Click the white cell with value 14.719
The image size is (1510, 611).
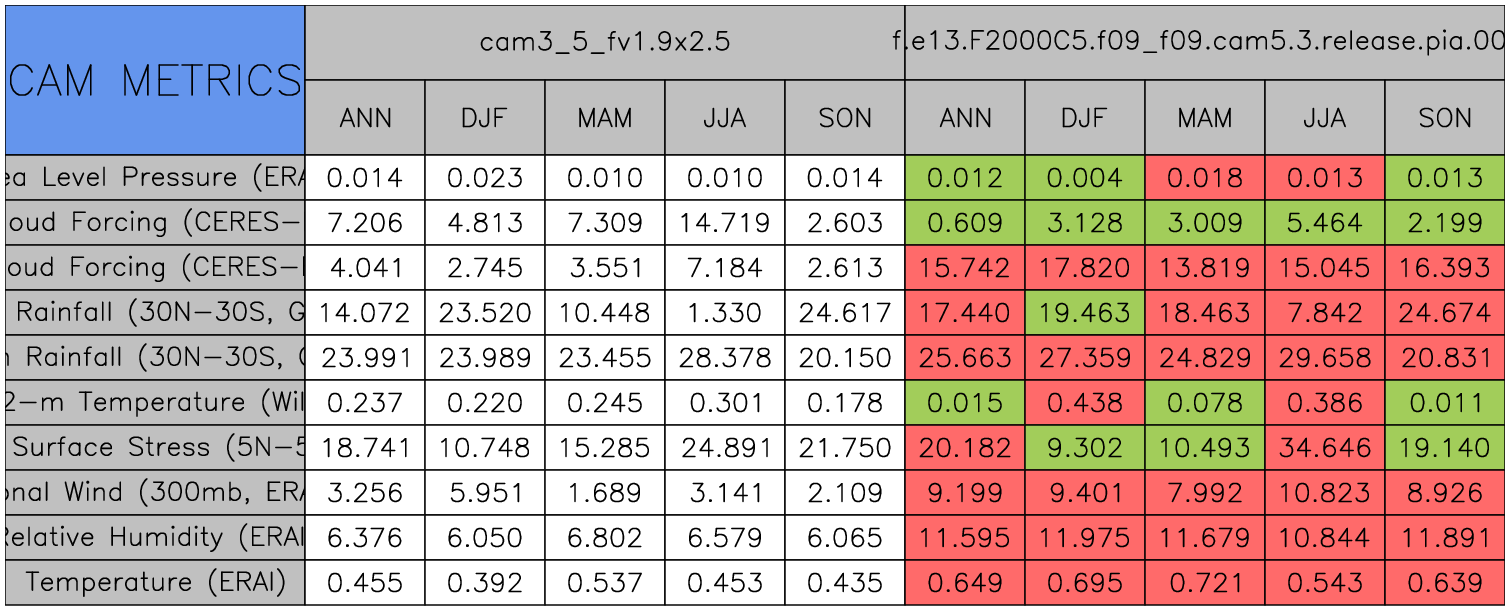coord(724,223)
